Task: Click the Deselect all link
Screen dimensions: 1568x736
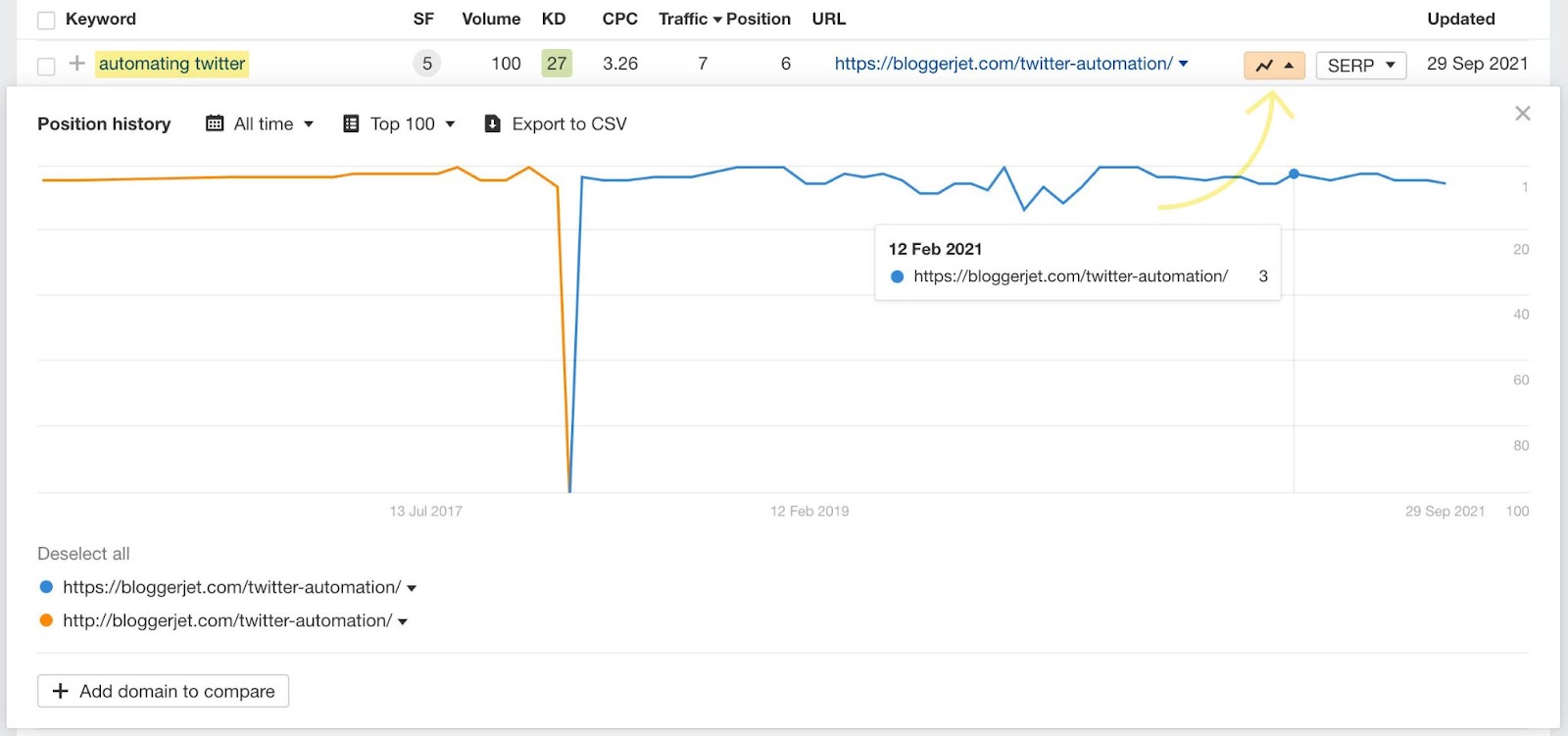Action: [83, 553]
